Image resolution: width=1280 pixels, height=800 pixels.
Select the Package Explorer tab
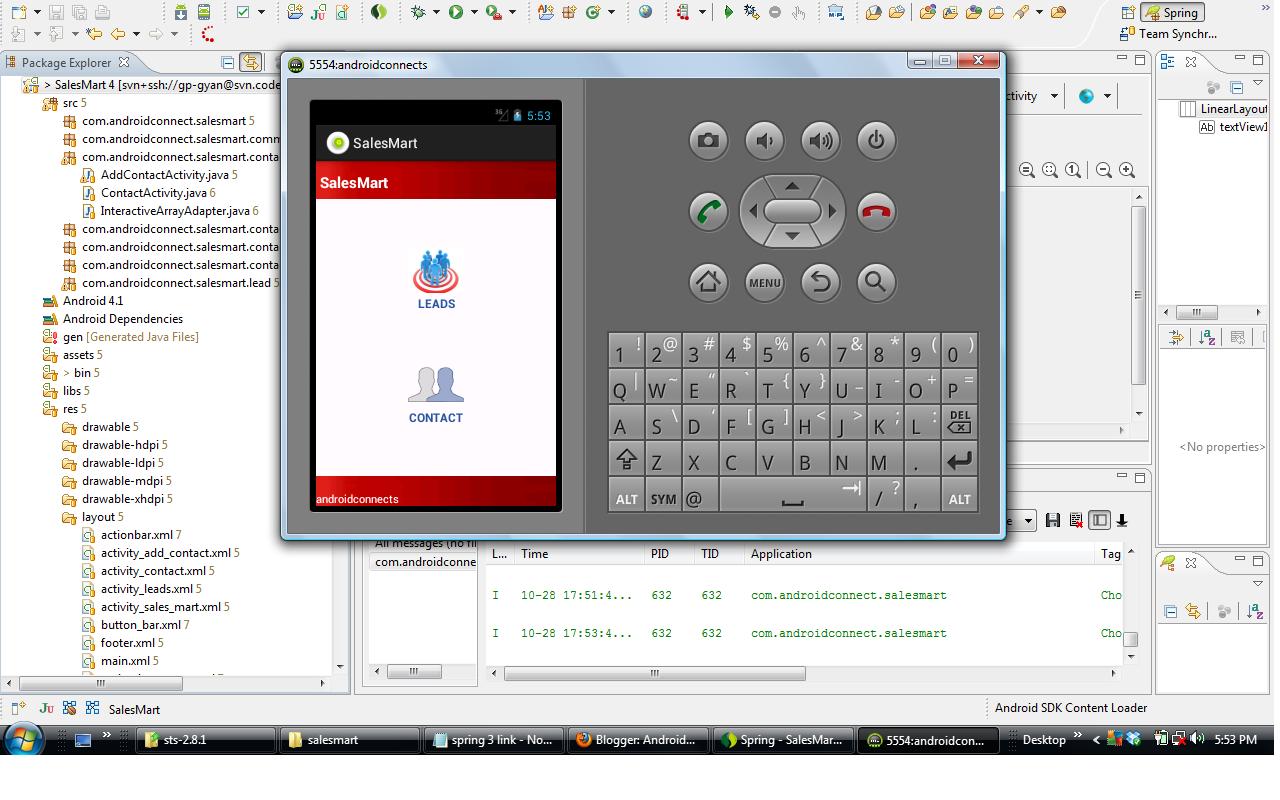[66, 62]
